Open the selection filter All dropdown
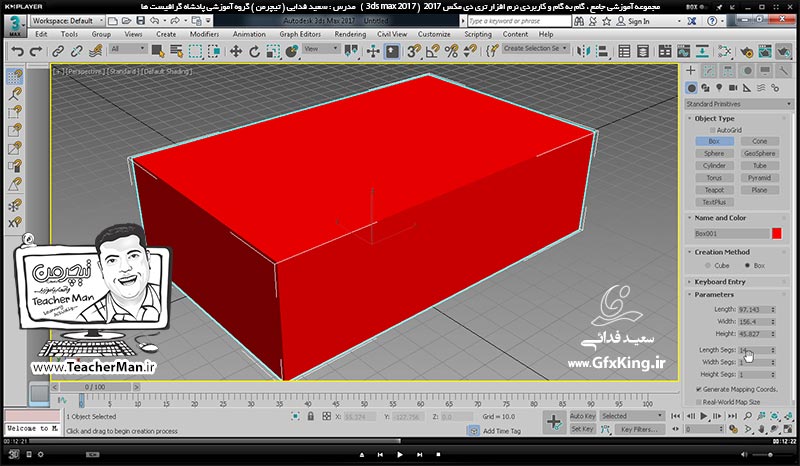The height and width of the screenshot is (466, 800). click(x=128, y=49)
